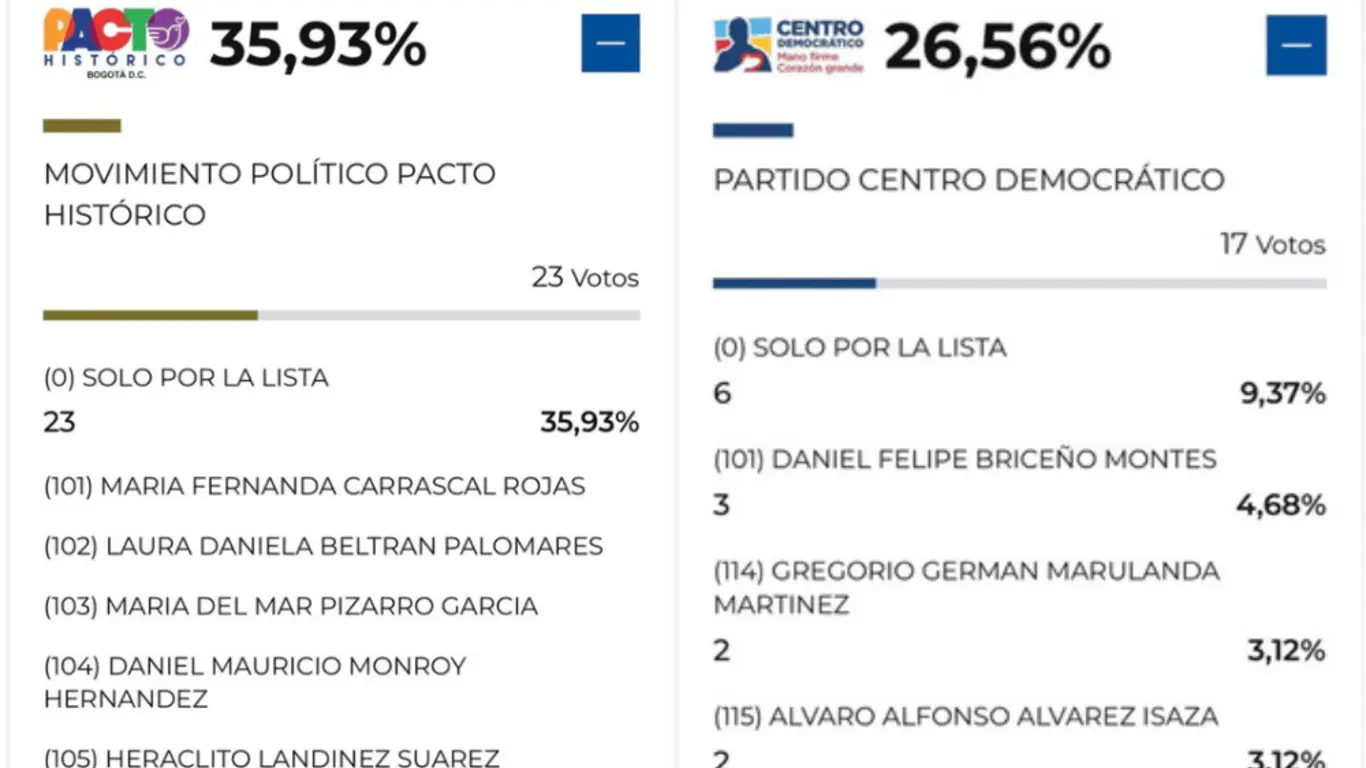1366x768 pixels.
Task: Click the blue color bar above Partido Centro Democrático
Action: pos(753,130)
